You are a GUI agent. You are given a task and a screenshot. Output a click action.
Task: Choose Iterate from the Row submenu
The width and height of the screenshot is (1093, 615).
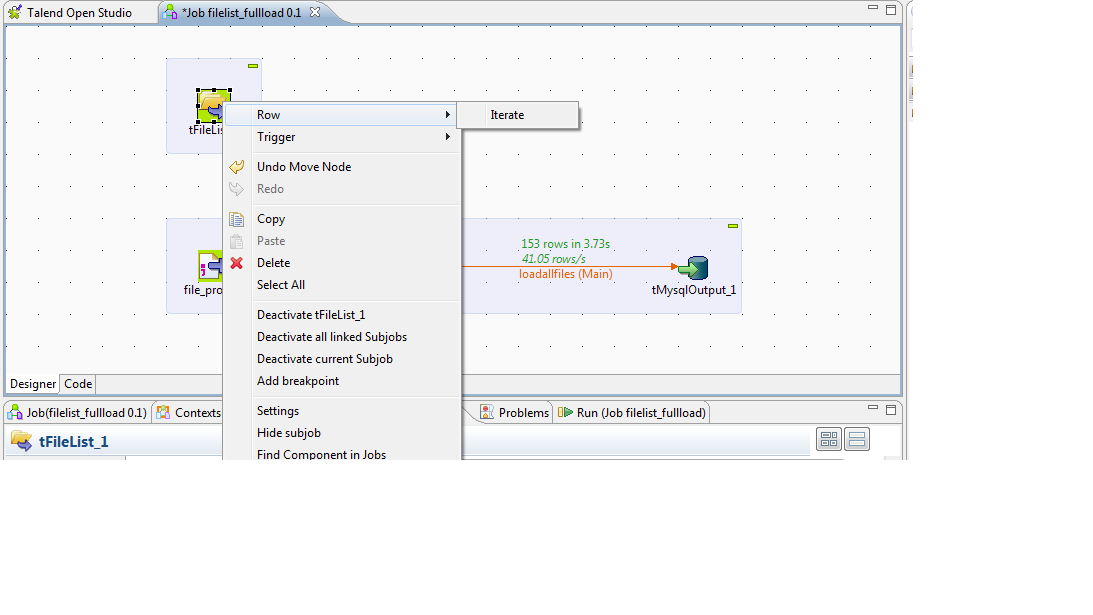tap(517, 115)
